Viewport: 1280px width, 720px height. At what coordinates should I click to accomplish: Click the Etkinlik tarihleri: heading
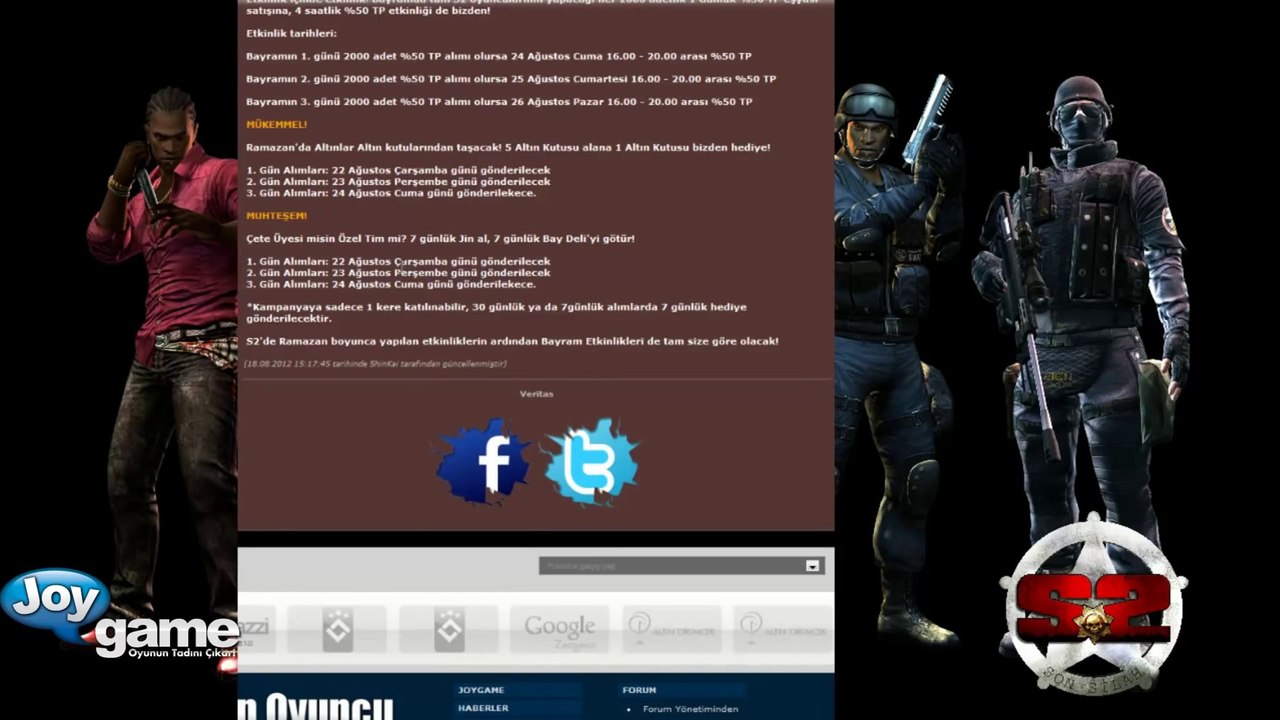[291, 33]
